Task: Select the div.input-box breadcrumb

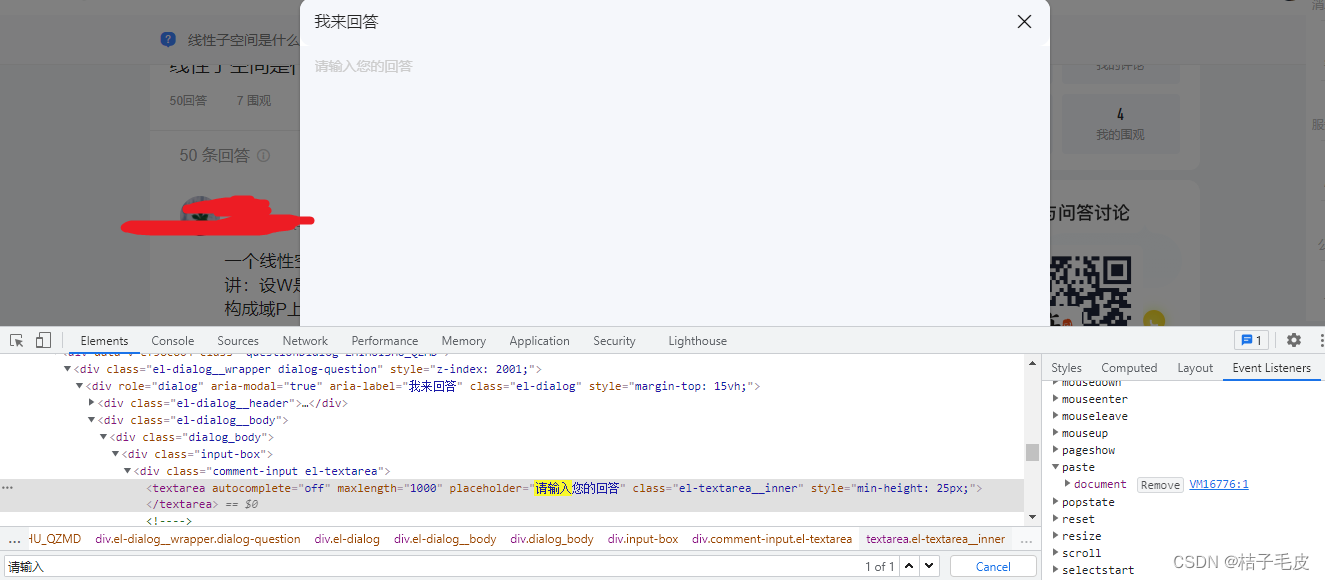Action: (643, 539)
